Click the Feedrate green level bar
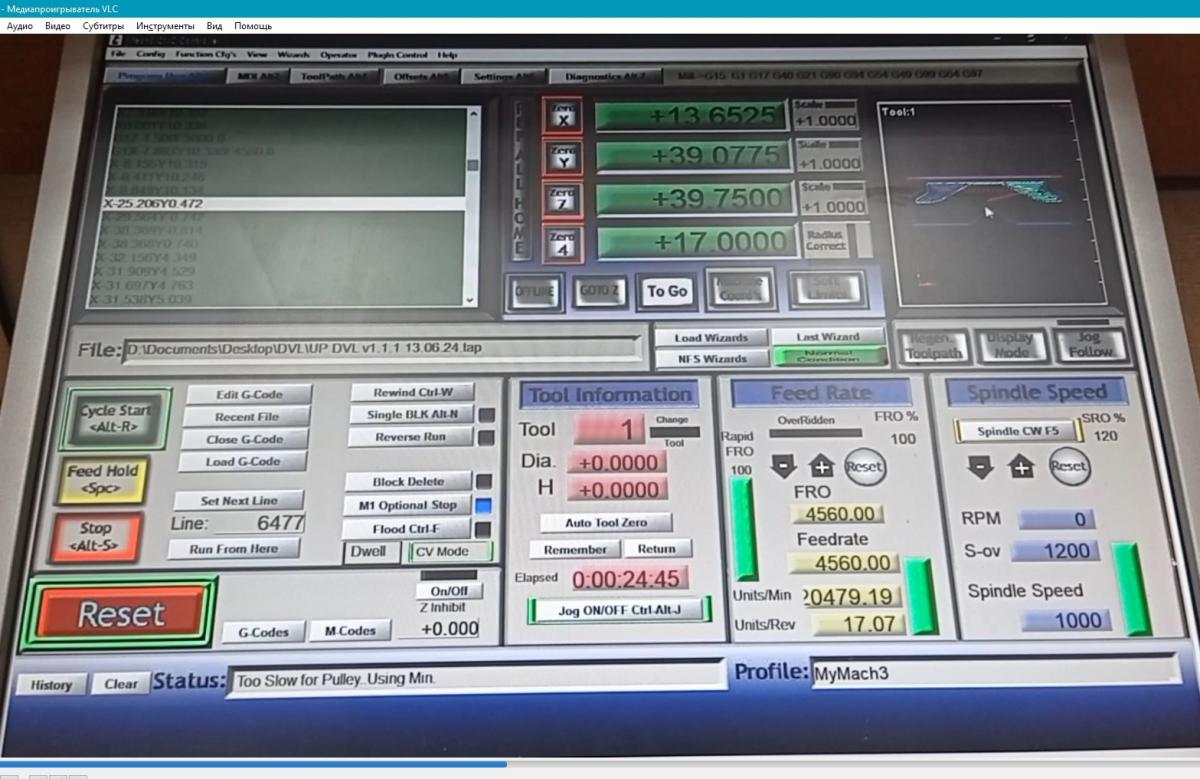1200x779 pixels. click(918, 597)
